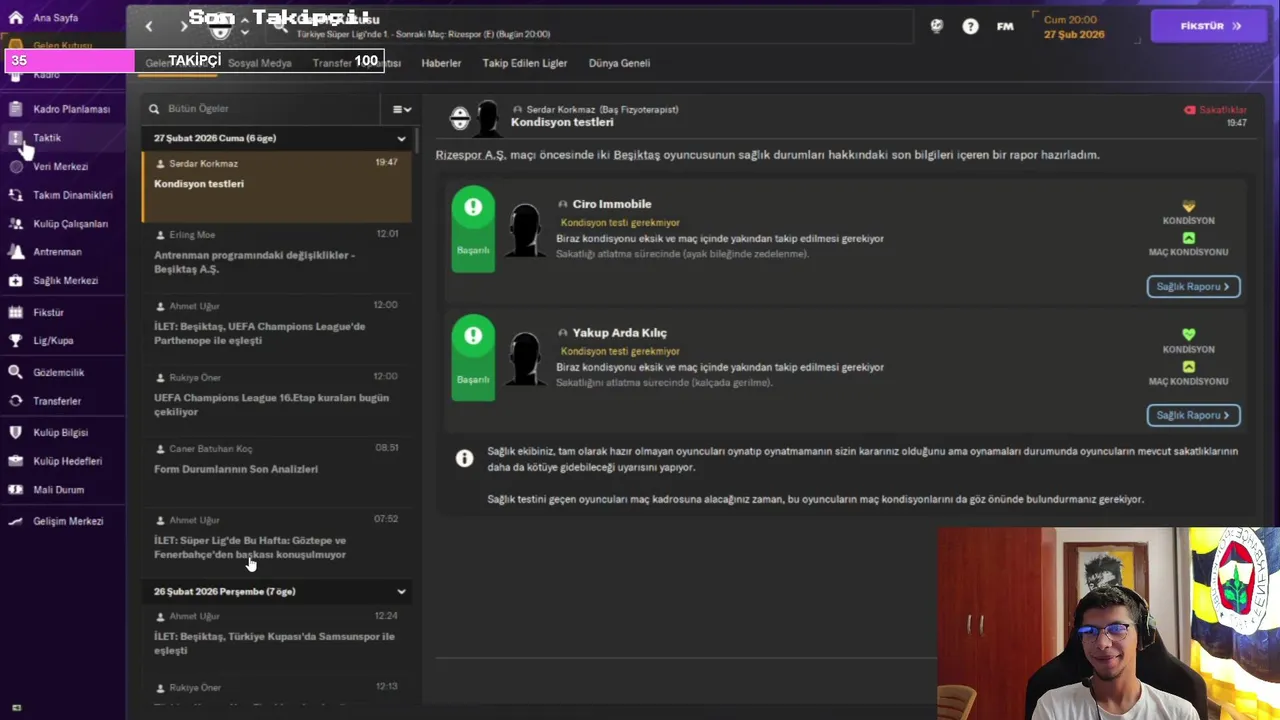
Task: Open the Dünya Geneli tab
Action: tap(619, 63)
